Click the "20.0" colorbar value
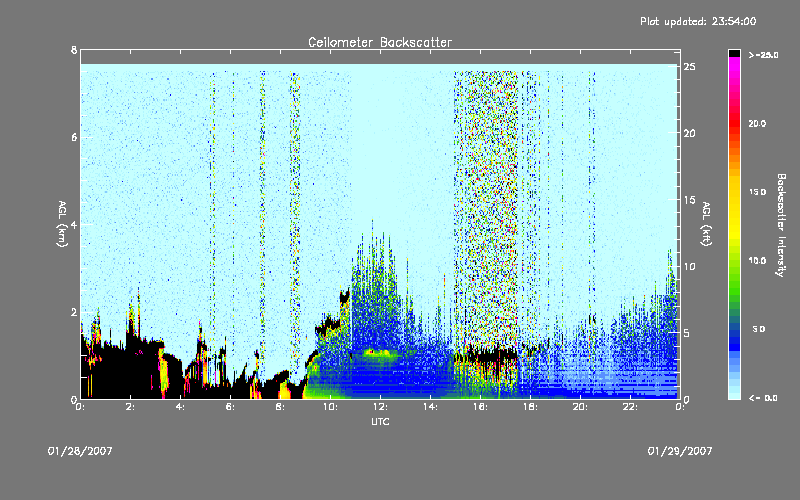 coord(757,123)
